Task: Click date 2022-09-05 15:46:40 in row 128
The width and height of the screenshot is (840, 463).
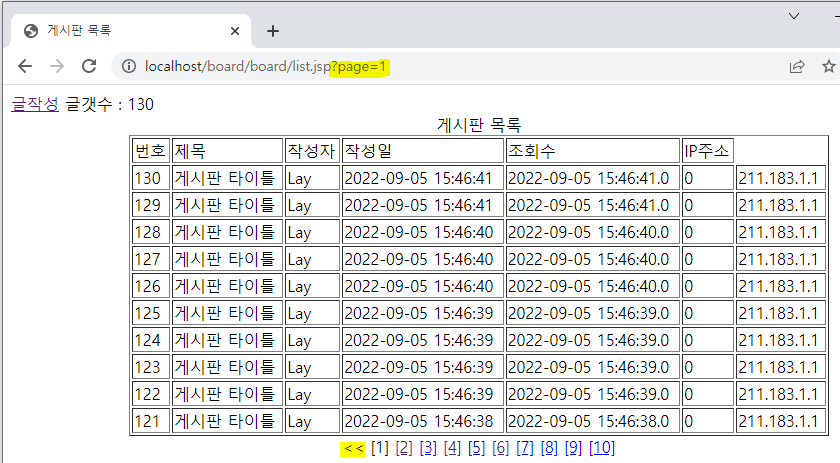Action: tap(423, 232)
